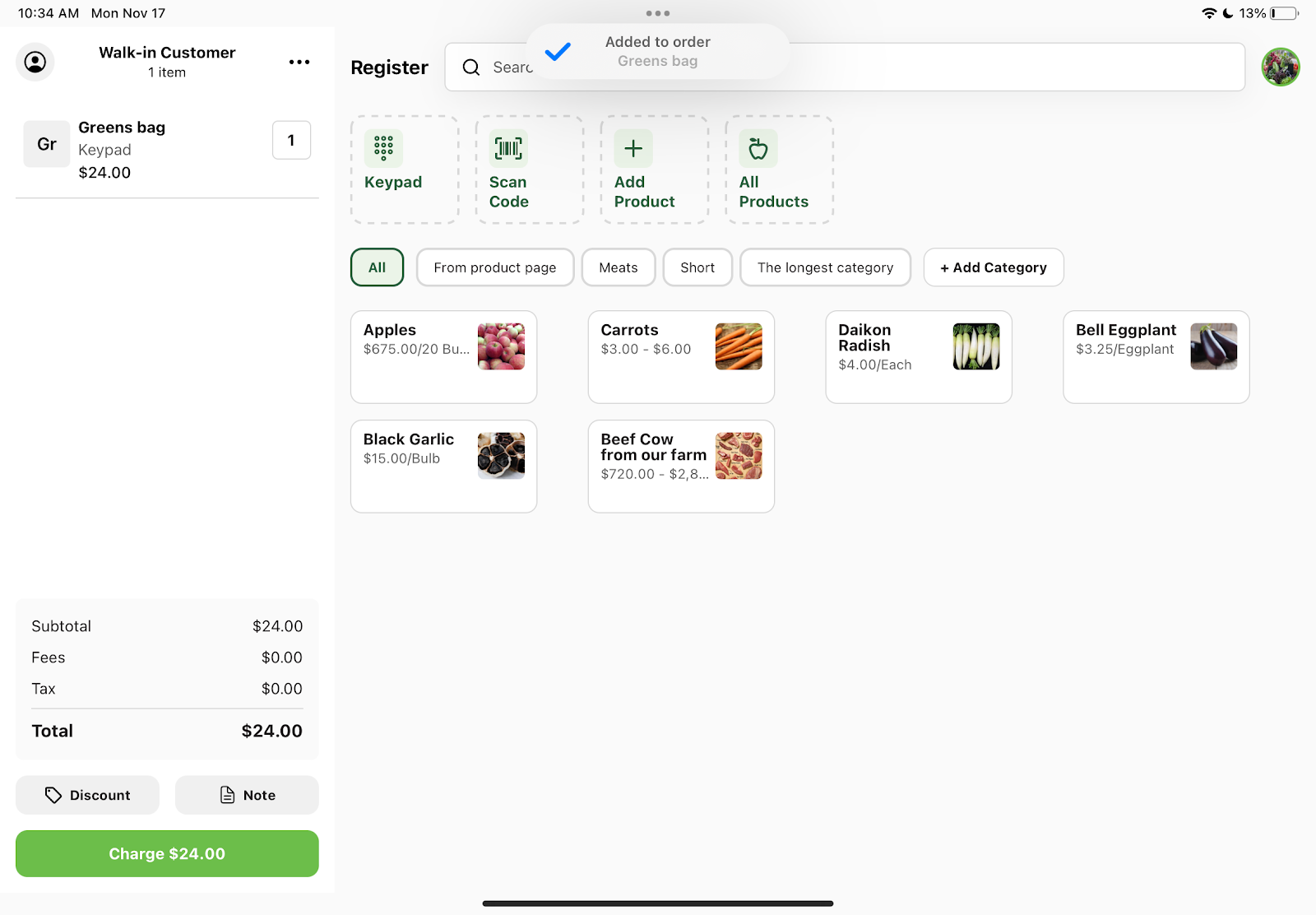Tap the Scan Code barcode icon
This screenshot has width=1316, height=915.
click(508, 149)
